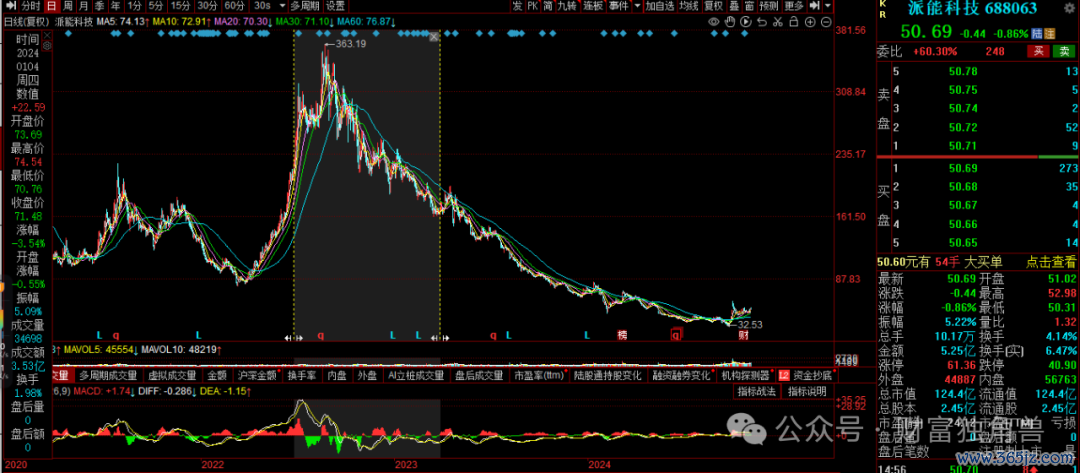Screen dimensions: 1080x473
Task: Toggle the 均线 moving average lines
Action: point(689,6)
